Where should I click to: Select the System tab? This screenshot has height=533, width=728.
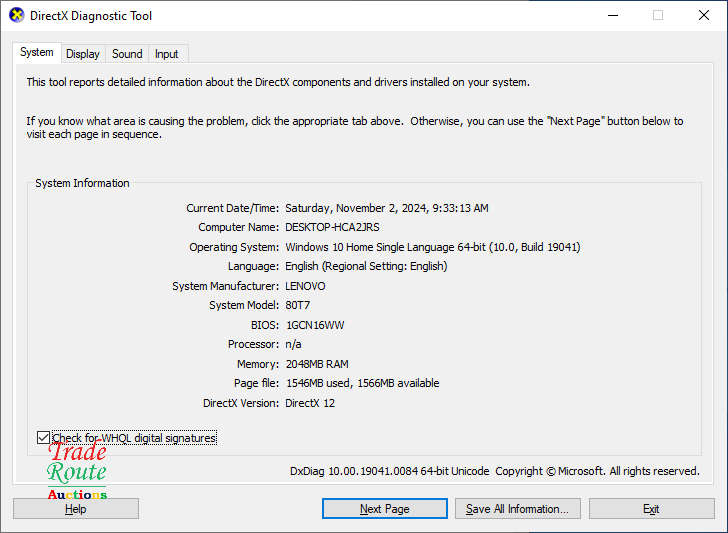point(37,53)
